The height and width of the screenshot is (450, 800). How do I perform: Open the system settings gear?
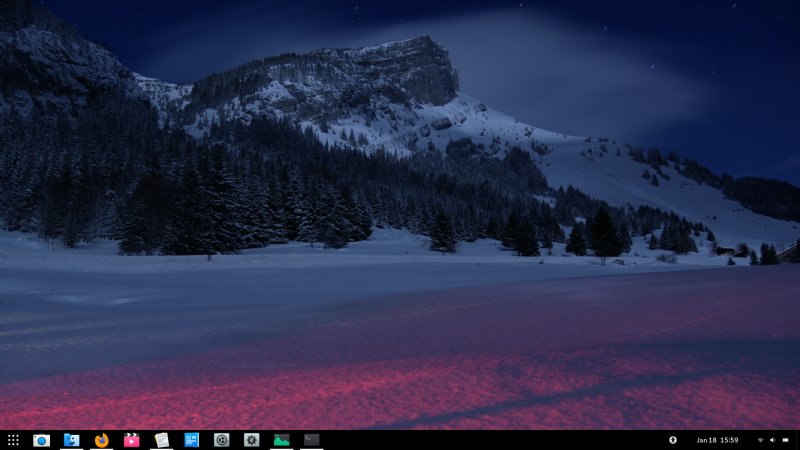[251, 440]
